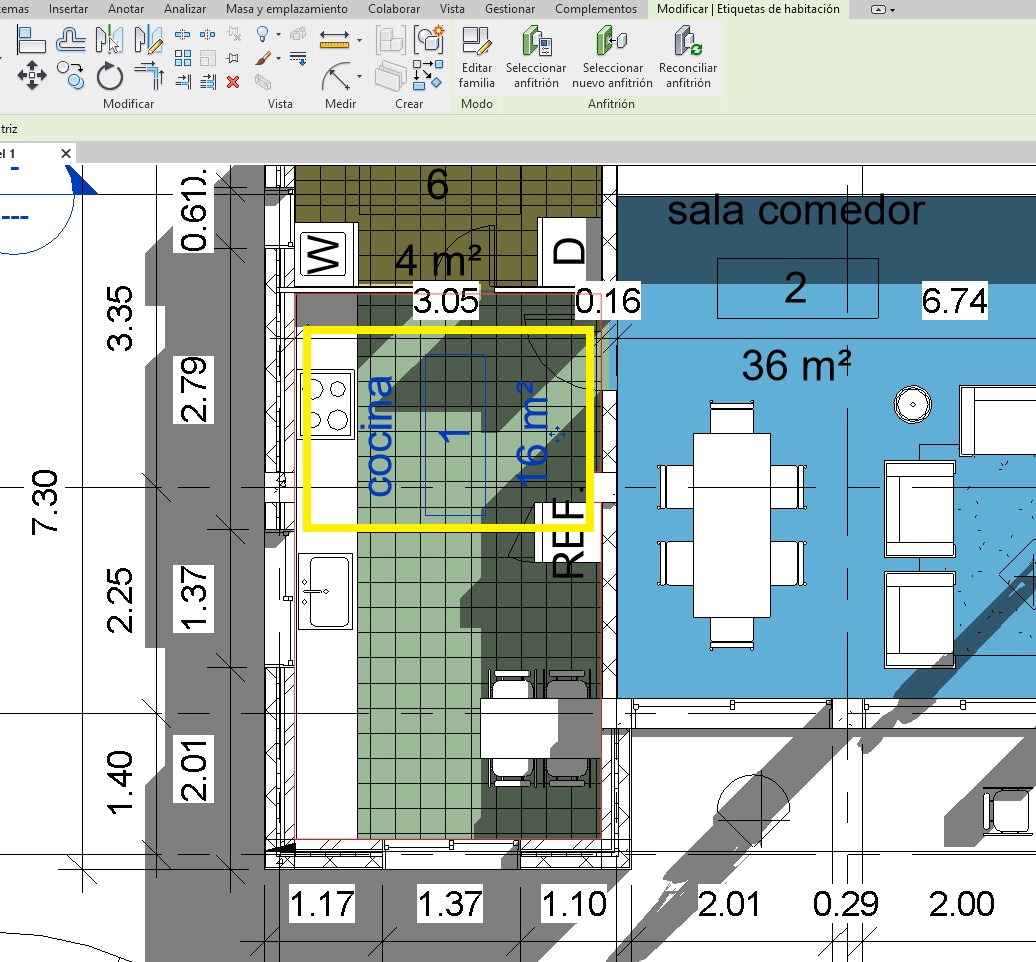
Task: Close the open view tab
Action: coord(66,153)
